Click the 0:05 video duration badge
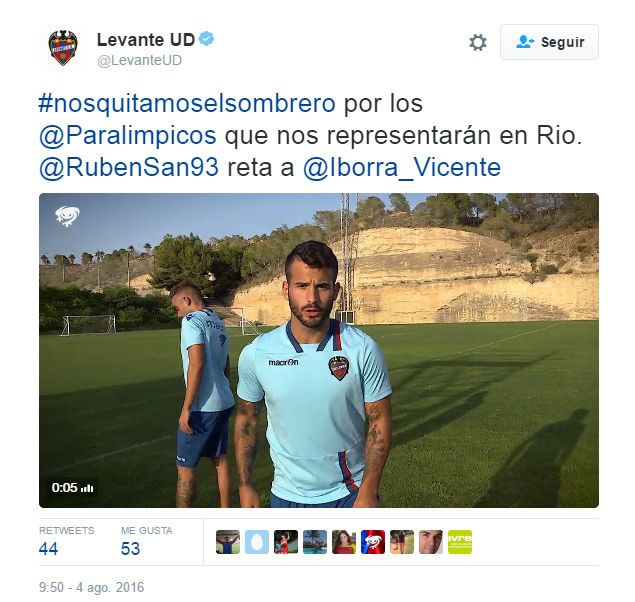 [72, 487]
